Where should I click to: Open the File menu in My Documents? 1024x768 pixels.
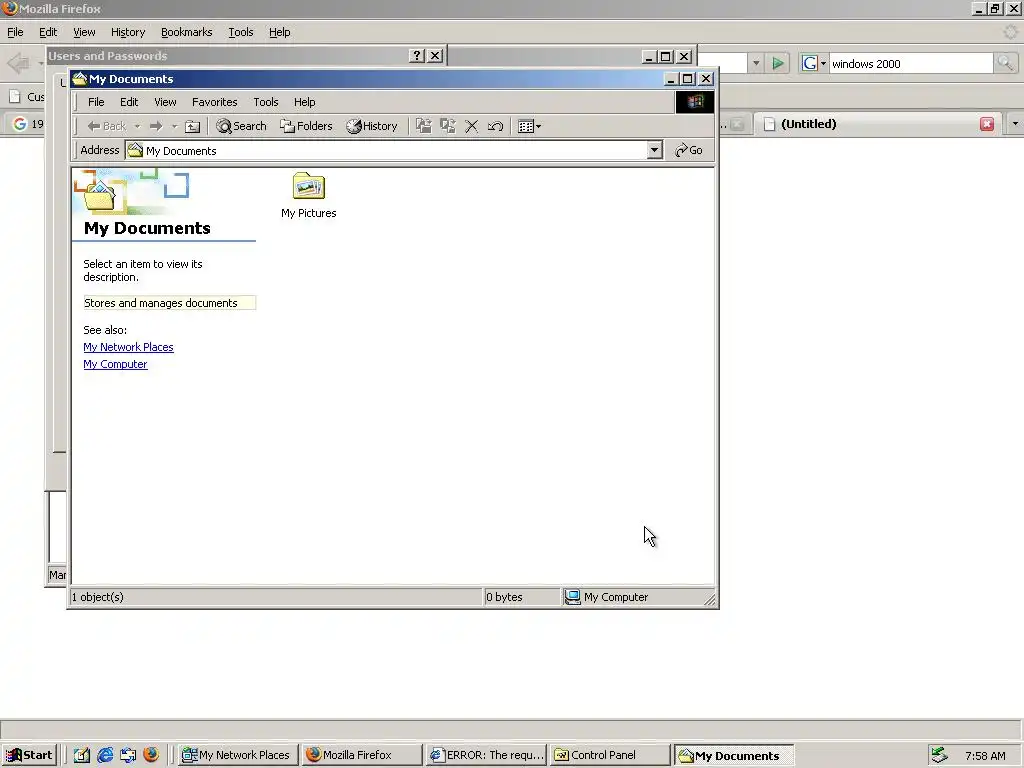(x=96, y=102)
